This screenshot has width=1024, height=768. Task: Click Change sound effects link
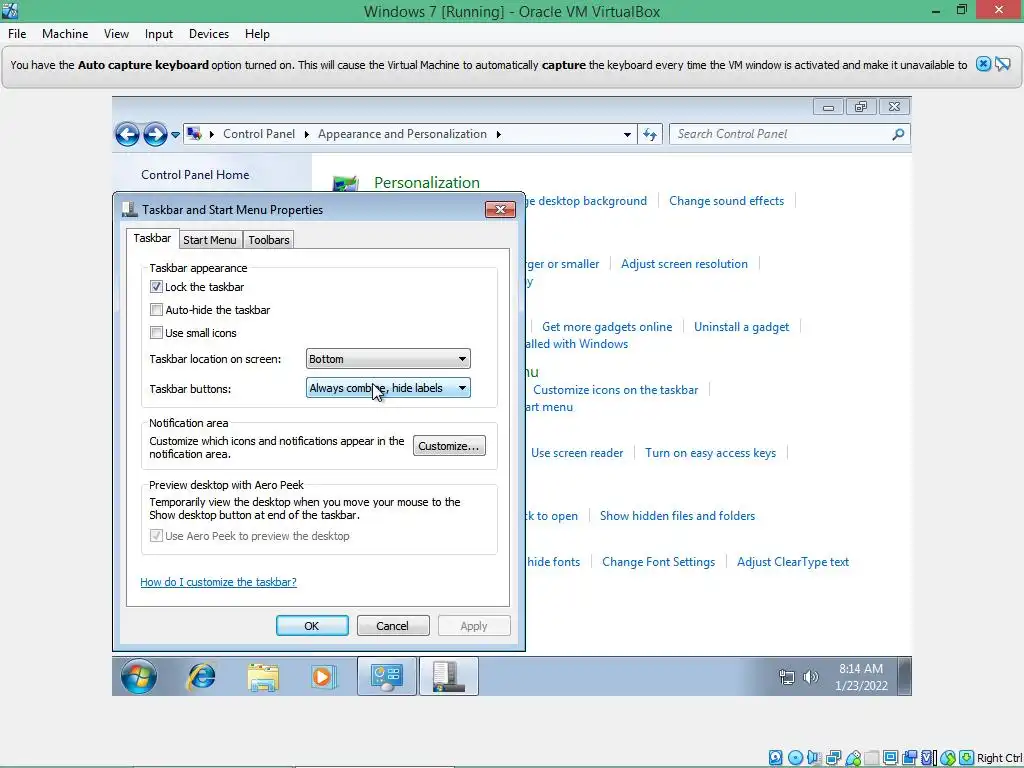(x=726, y=200)
